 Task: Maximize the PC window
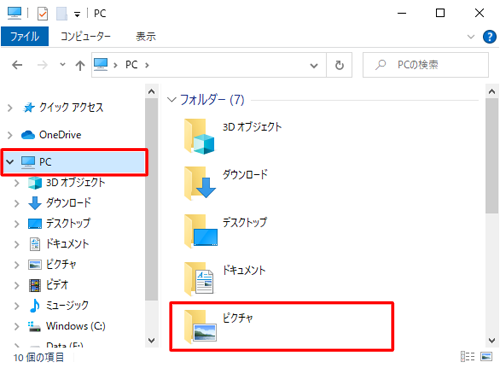(440, 13)
